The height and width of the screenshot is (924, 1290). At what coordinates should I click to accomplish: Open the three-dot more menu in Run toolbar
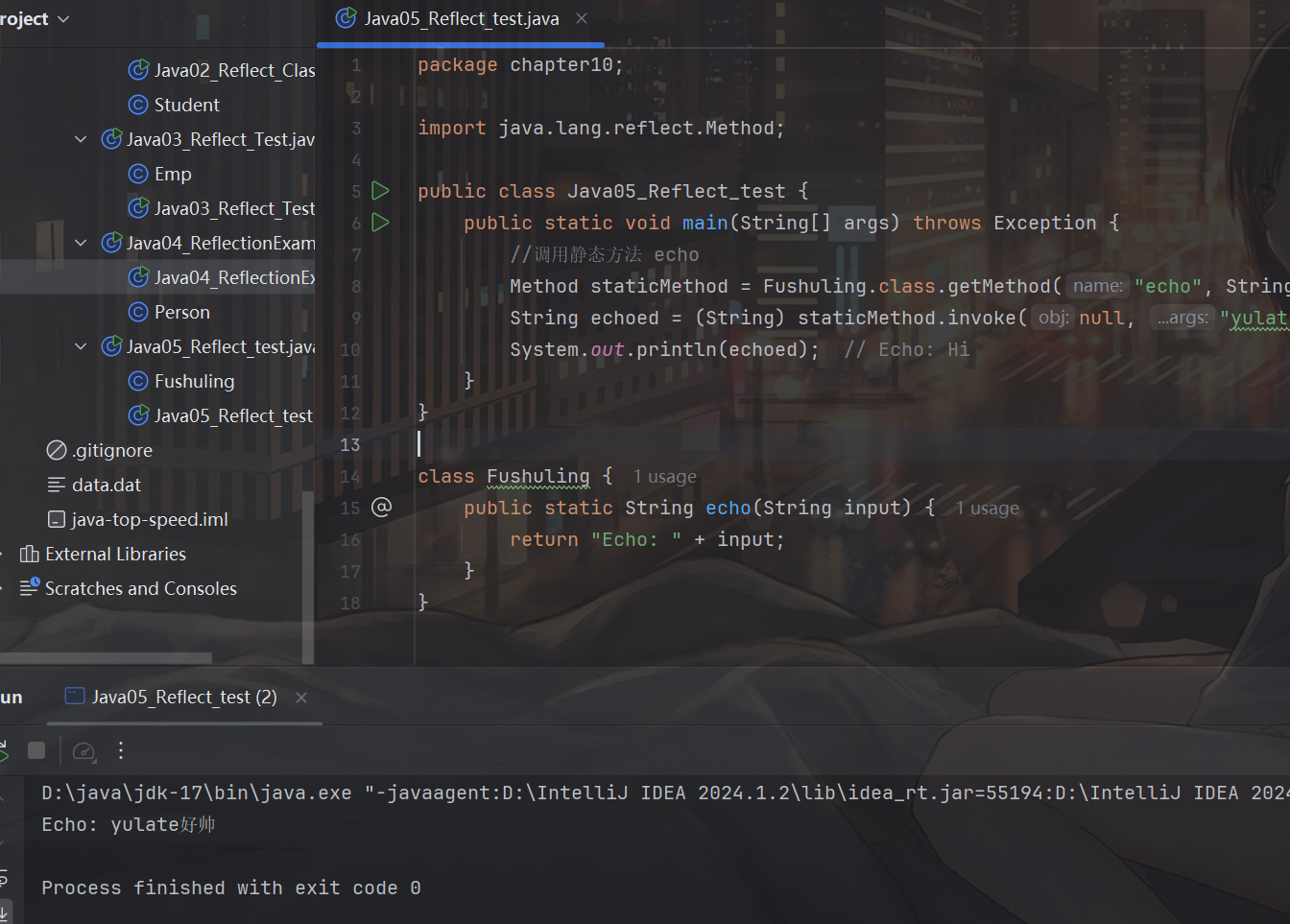click(x=121, y=751)
